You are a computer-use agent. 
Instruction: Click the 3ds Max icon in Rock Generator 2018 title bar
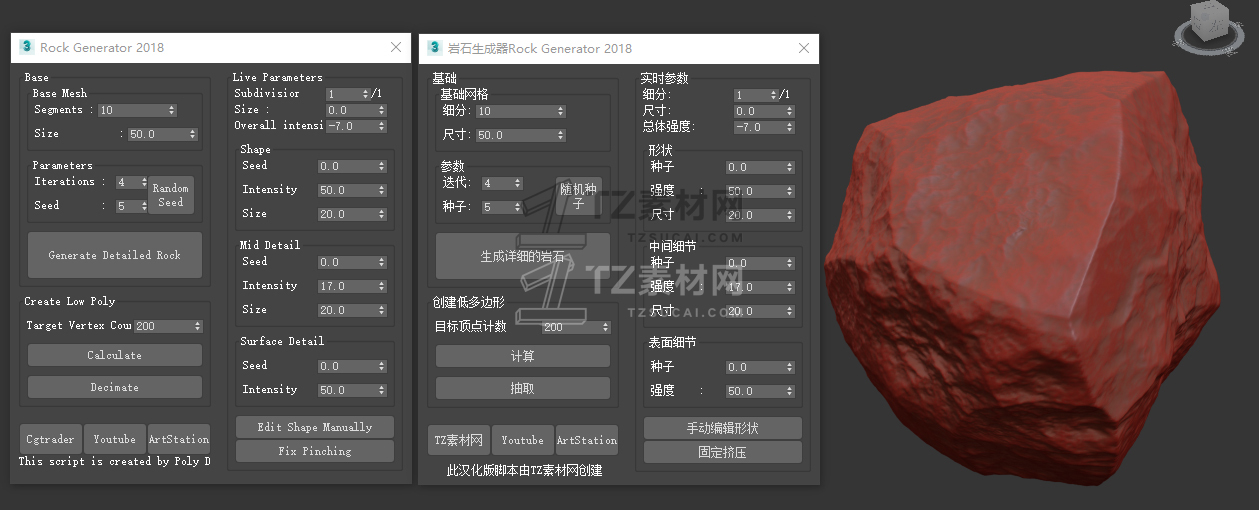click(x=26, y=47)
